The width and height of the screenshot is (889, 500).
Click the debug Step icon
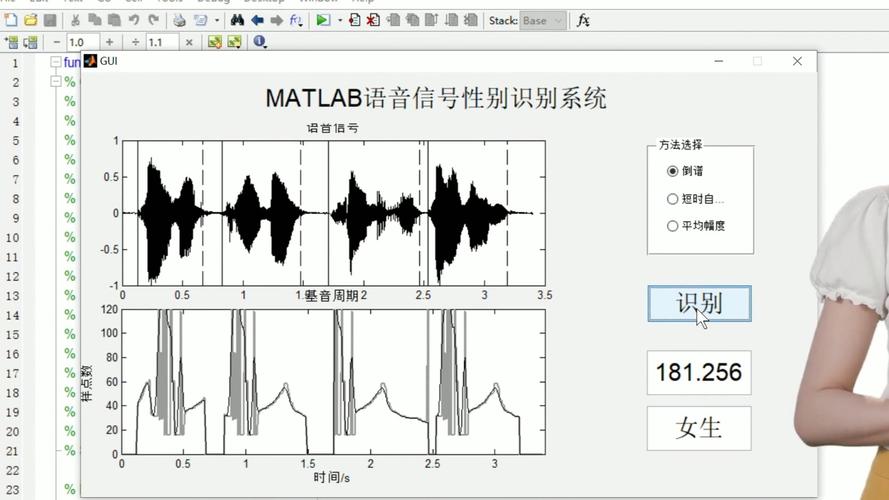tap(393, 20)
